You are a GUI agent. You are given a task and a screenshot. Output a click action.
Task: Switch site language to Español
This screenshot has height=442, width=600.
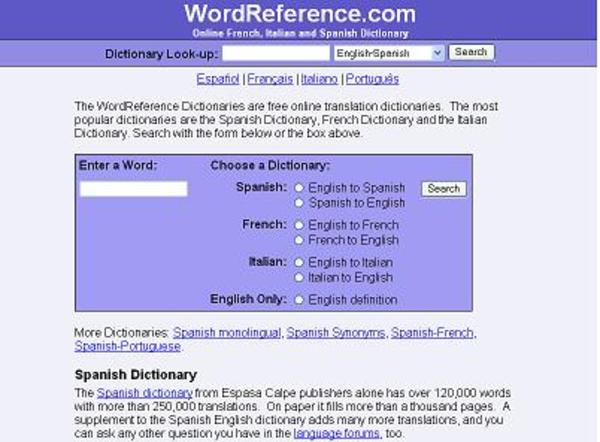[x=217, y=78]
